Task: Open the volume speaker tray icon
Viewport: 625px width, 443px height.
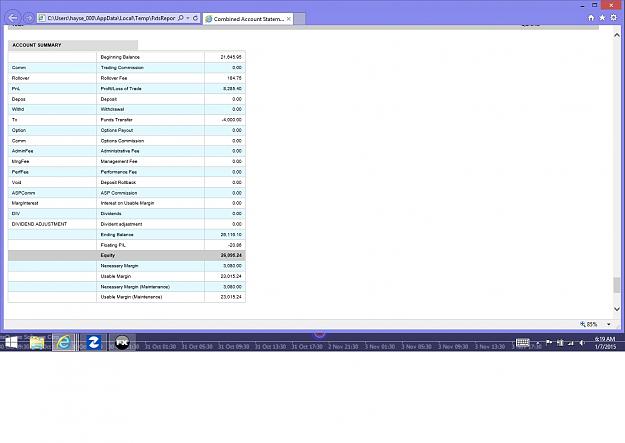Action: pyautogui.click(x=582, y=343)
